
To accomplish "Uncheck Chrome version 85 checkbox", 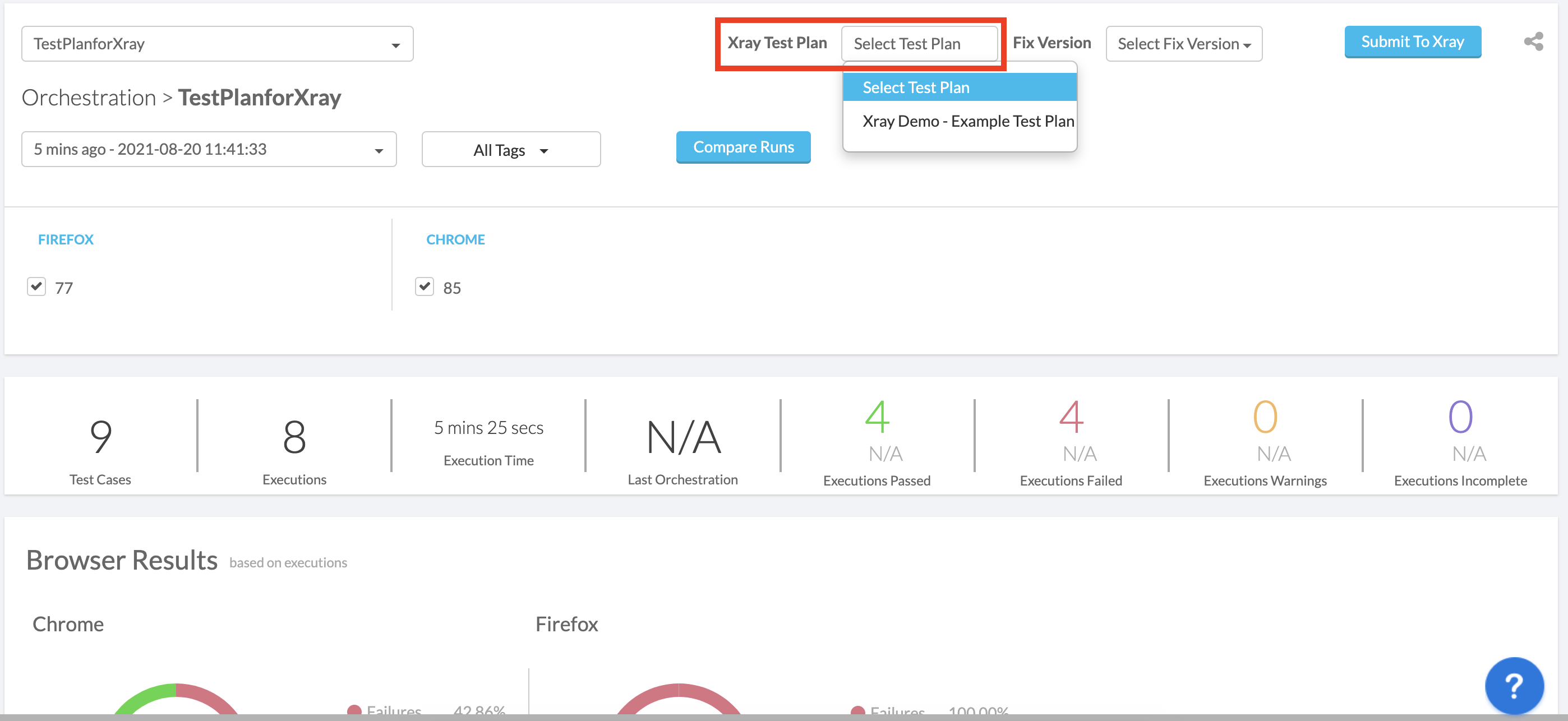I will [x=425, y=286].
